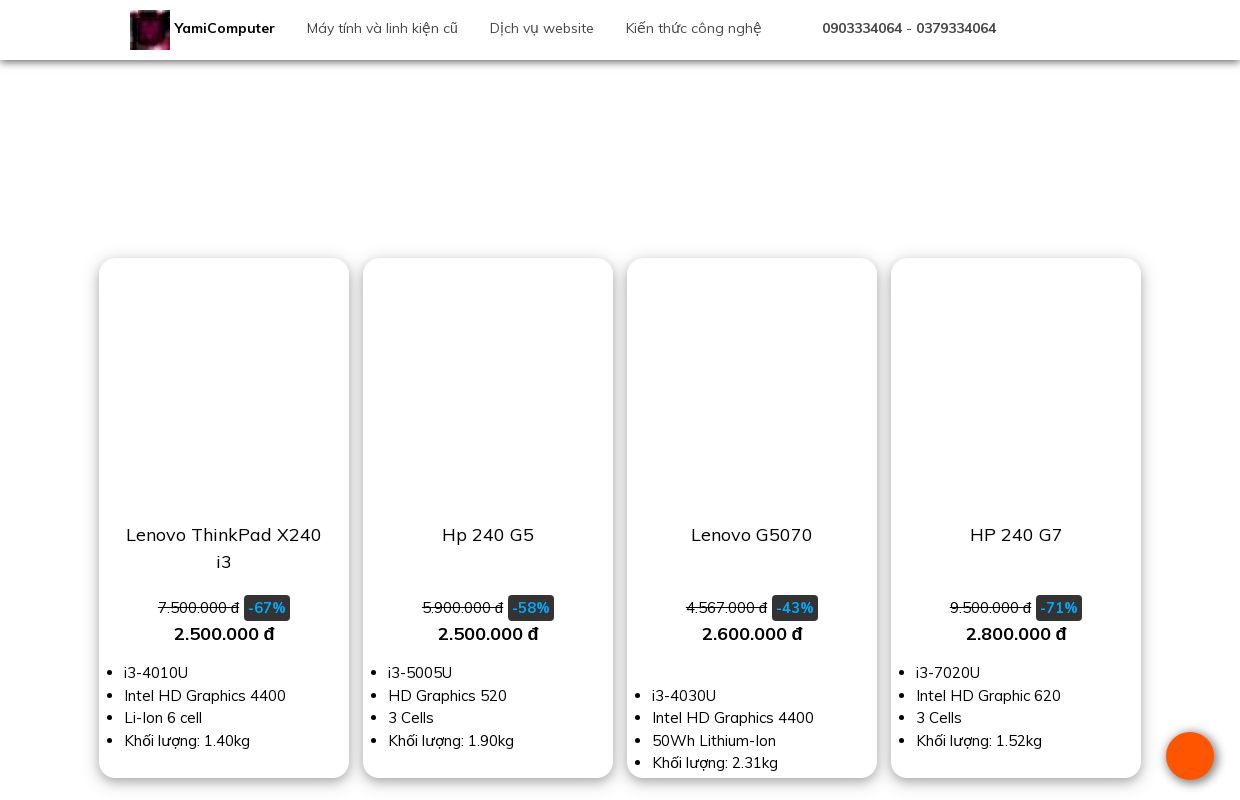Select Lenovo ThinkPad X240 product image area
This screenshot has width=1240, height=800.
(x=224, y=385)
